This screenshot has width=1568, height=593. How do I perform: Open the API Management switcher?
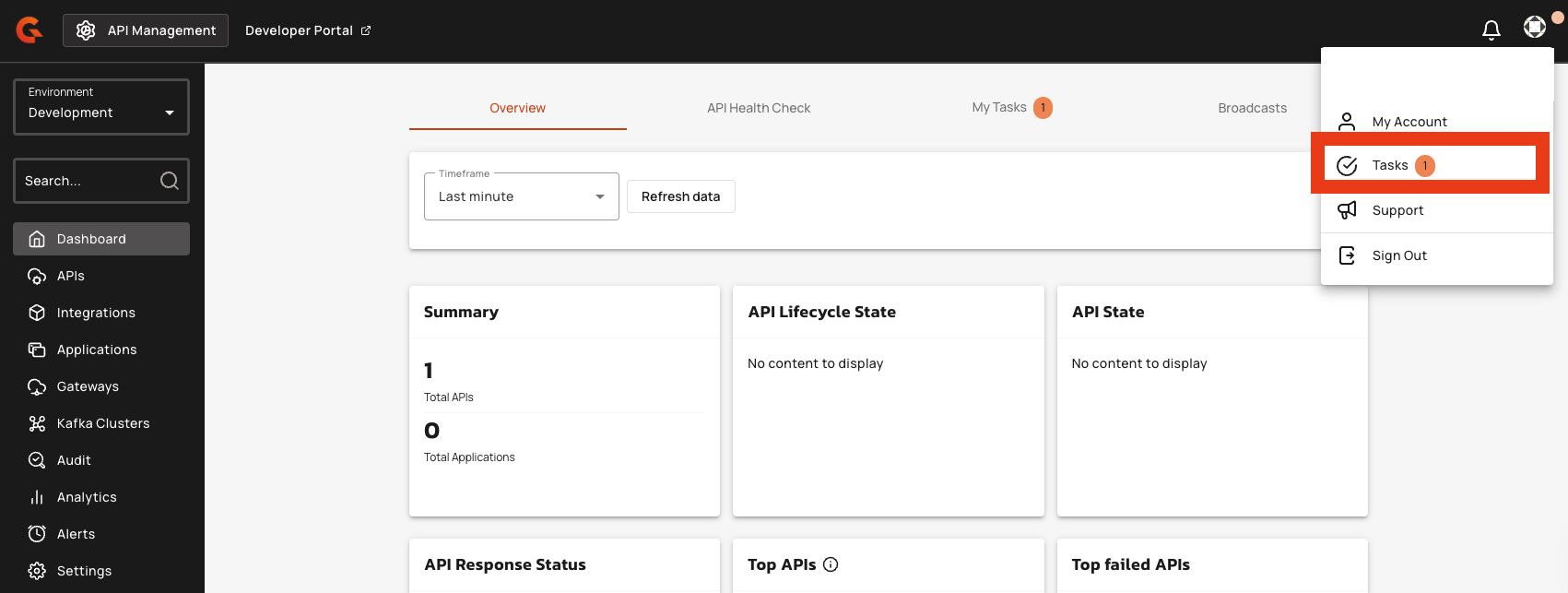146,30
